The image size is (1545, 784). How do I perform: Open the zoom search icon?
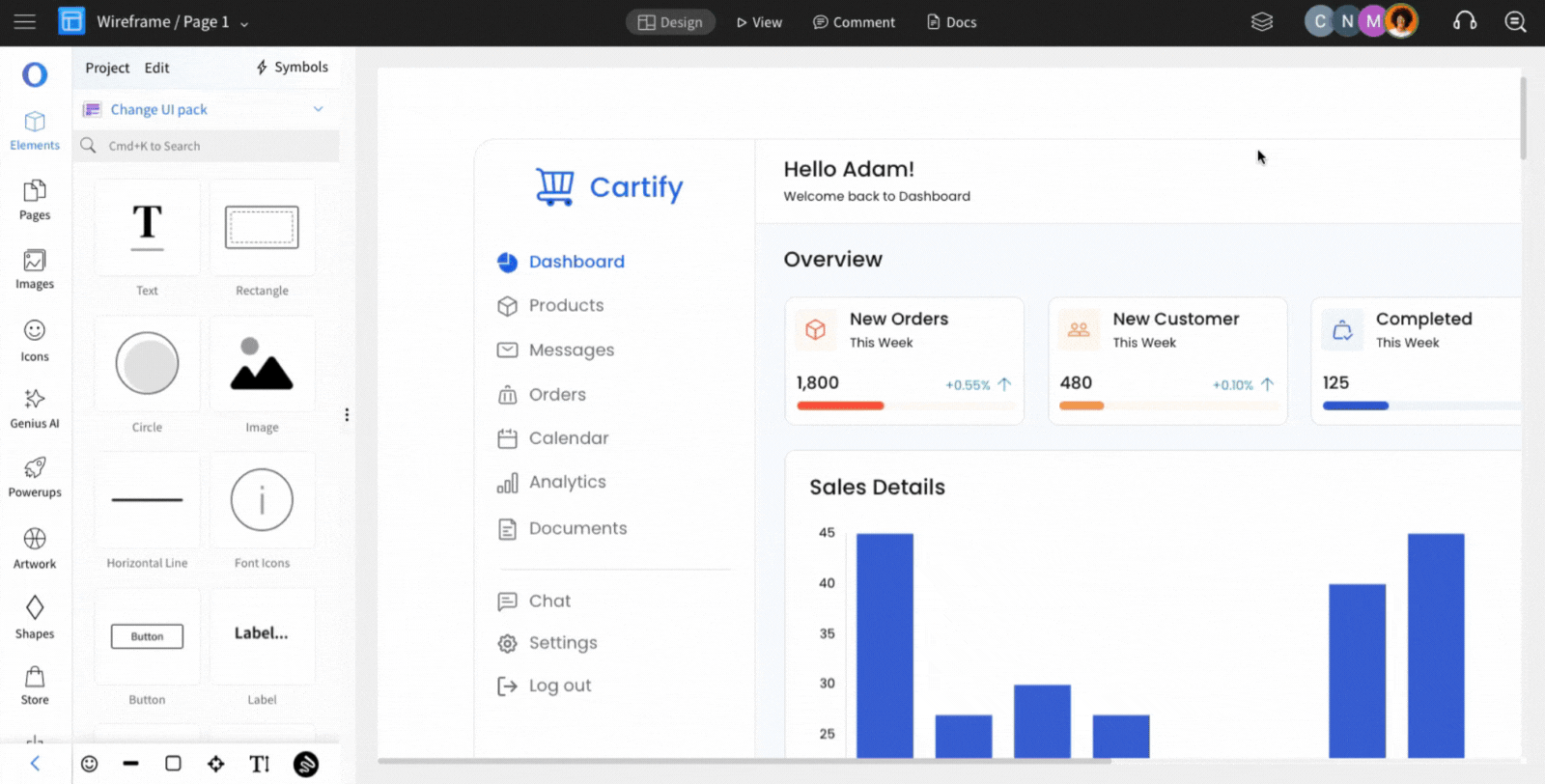pos(1515,21)
